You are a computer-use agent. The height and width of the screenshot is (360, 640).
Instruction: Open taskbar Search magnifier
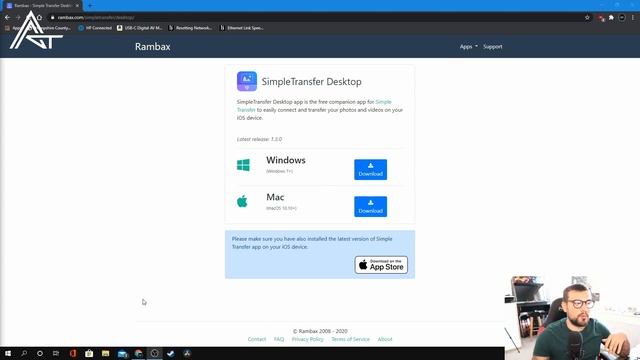point(24,353)
